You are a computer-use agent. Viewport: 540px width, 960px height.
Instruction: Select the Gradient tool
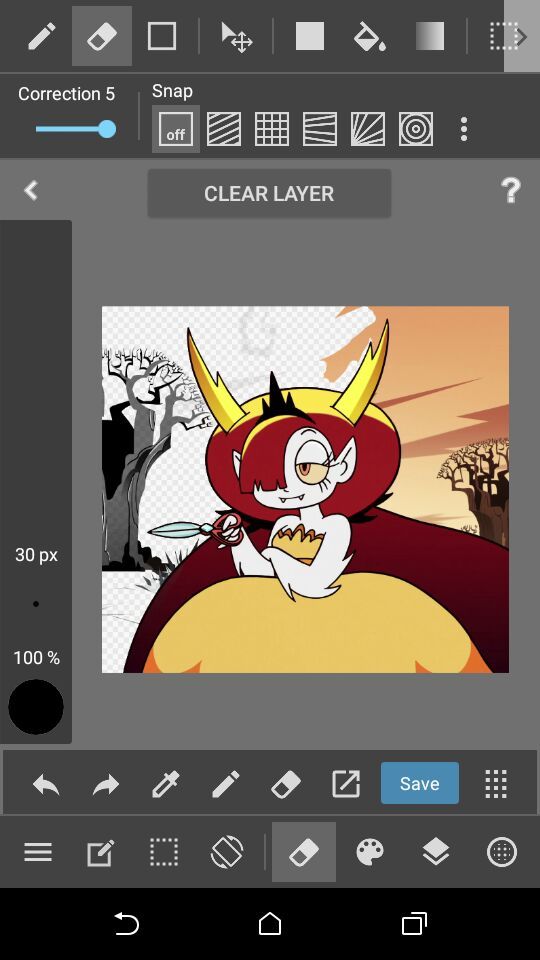(430, 36)
